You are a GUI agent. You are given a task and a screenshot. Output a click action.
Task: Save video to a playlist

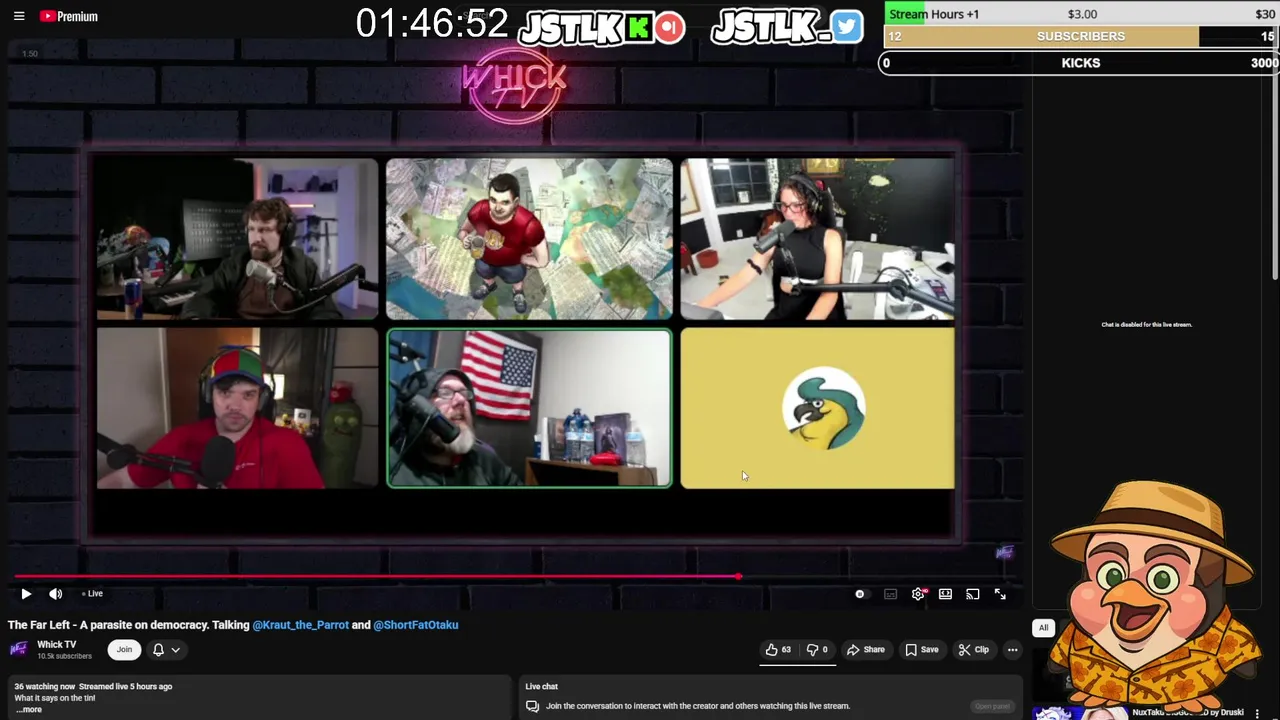[x=922, y=650]
